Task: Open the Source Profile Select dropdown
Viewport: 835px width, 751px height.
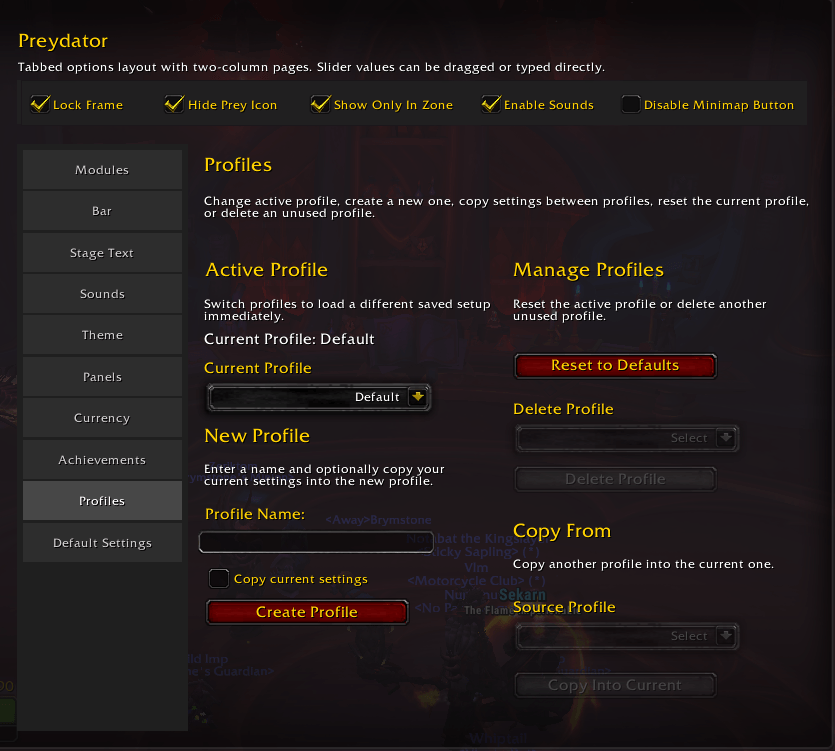Action: [627, 636]
